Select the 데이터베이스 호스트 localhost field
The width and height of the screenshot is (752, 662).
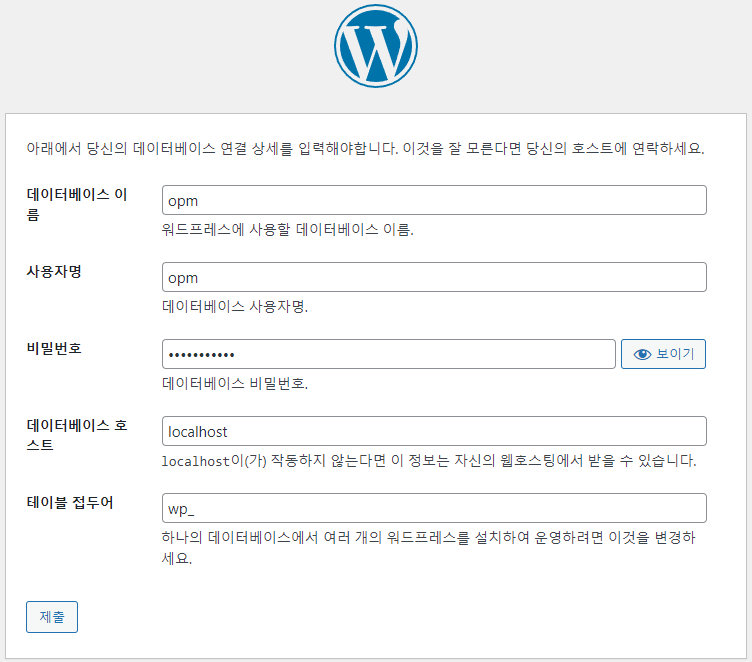coord(434,431)
